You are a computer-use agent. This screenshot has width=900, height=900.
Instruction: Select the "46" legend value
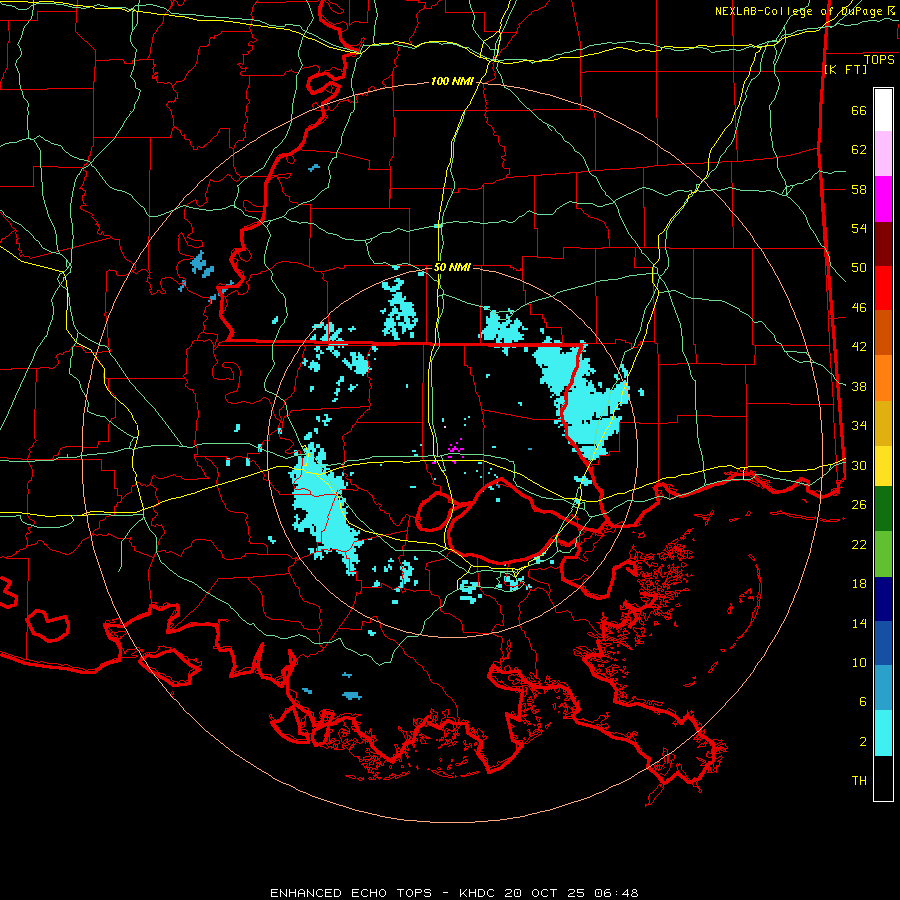click(859, 308)
